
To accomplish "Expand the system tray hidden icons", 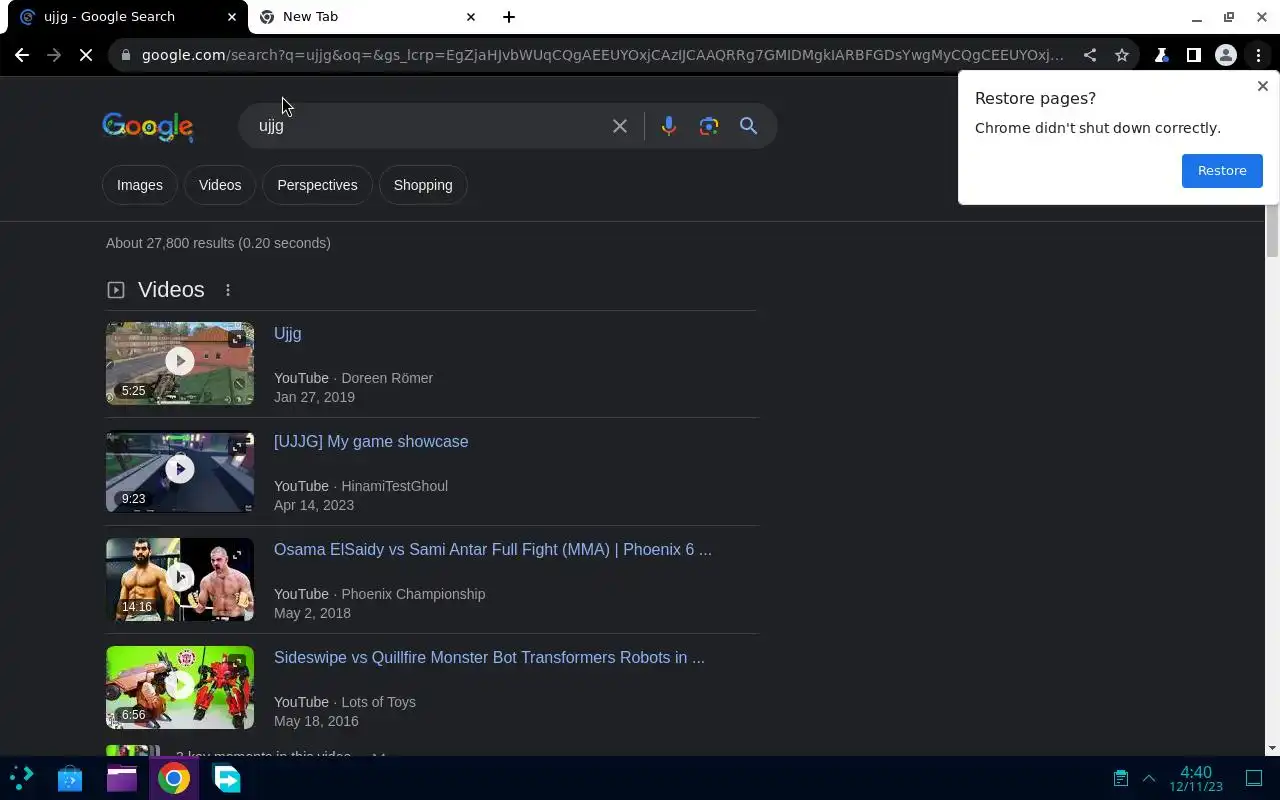I will click(1149, 778).
